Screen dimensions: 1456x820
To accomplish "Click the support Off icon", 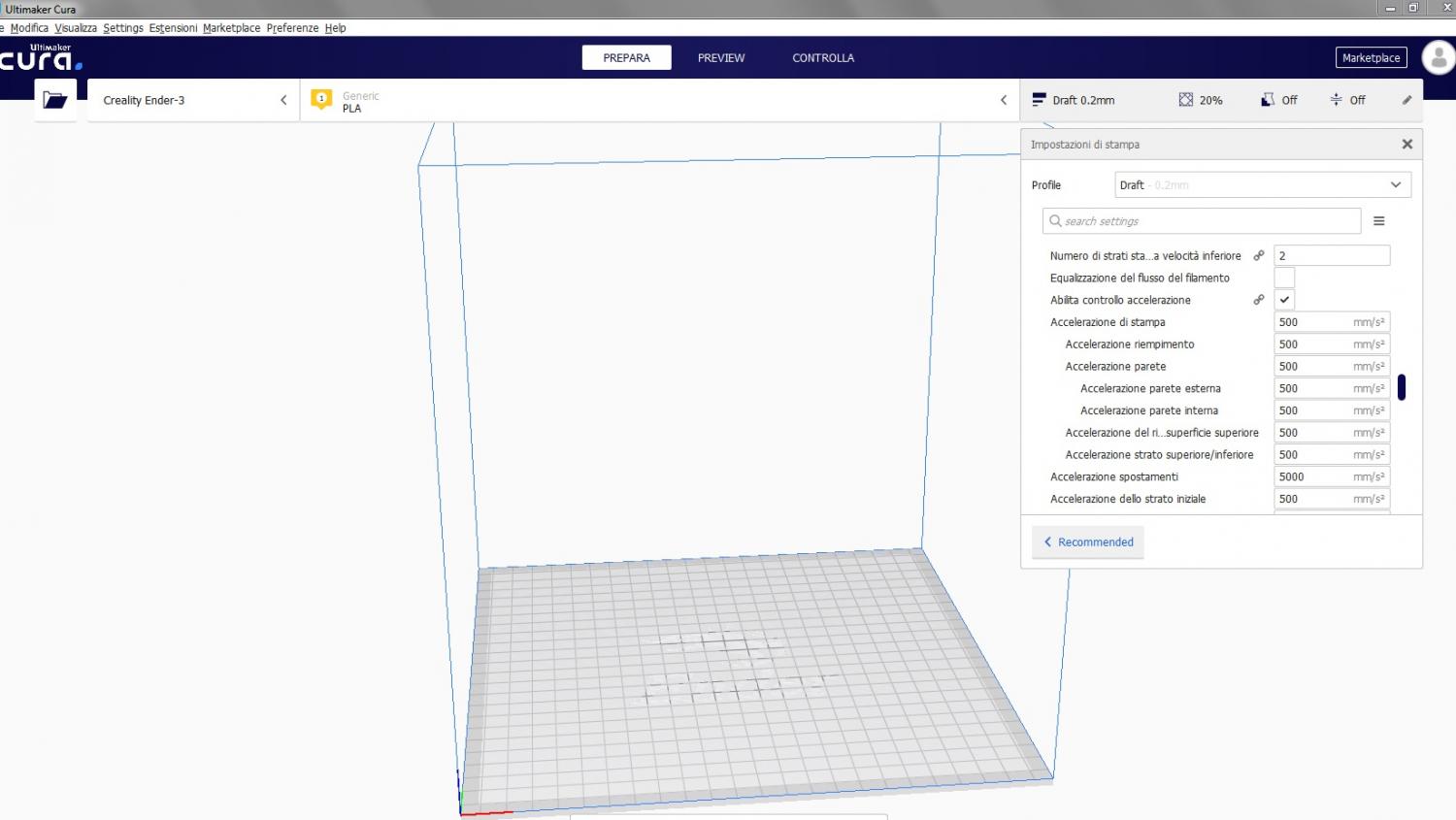I will pos(1268,100).
